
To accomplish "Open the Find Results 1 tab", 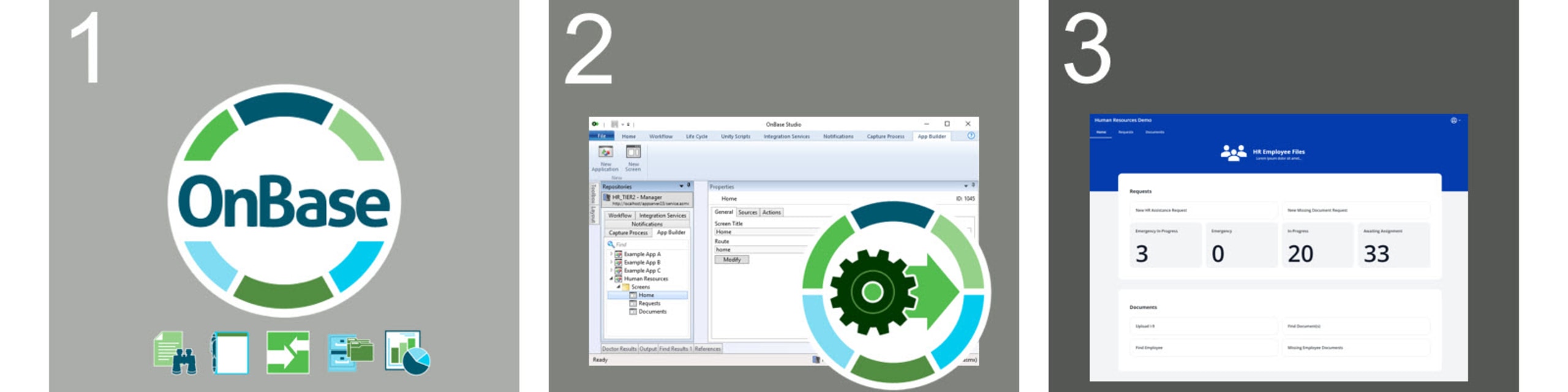I will tap(675, 349).
